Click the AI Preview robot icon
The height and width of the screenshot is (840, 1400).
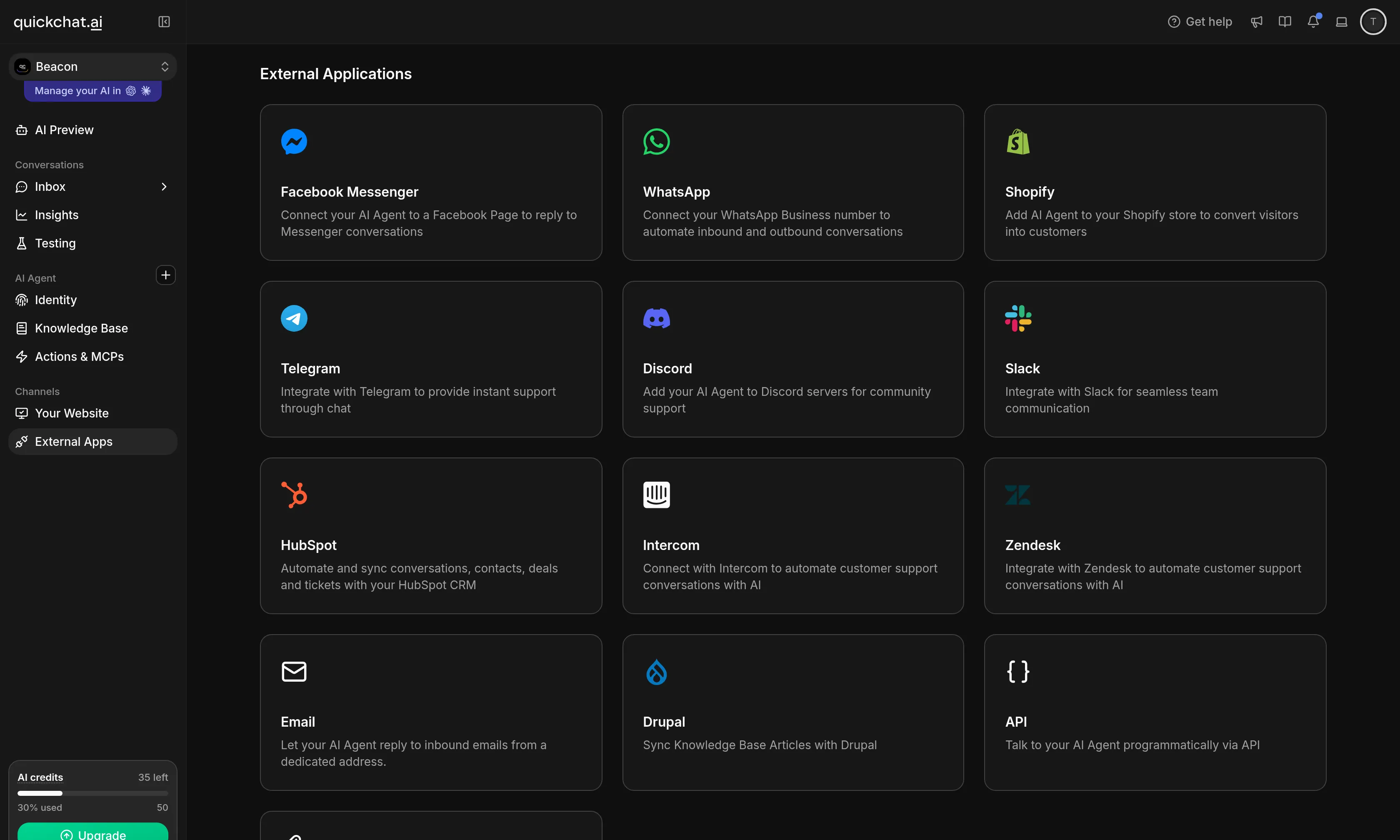[22, 130]
